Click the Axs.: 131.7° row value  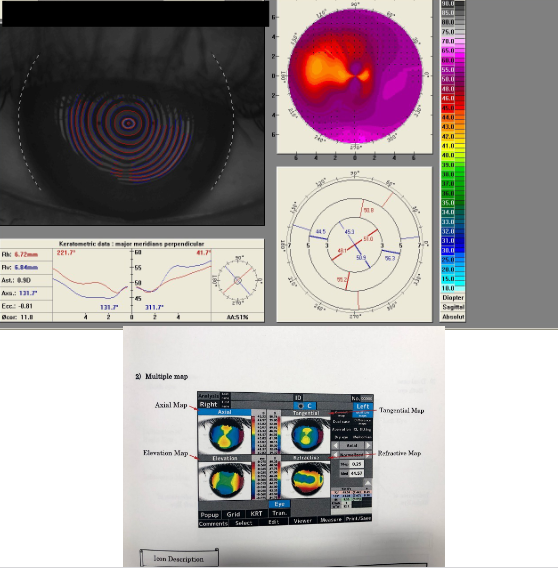pyautogui.click(x=28, y=293)
